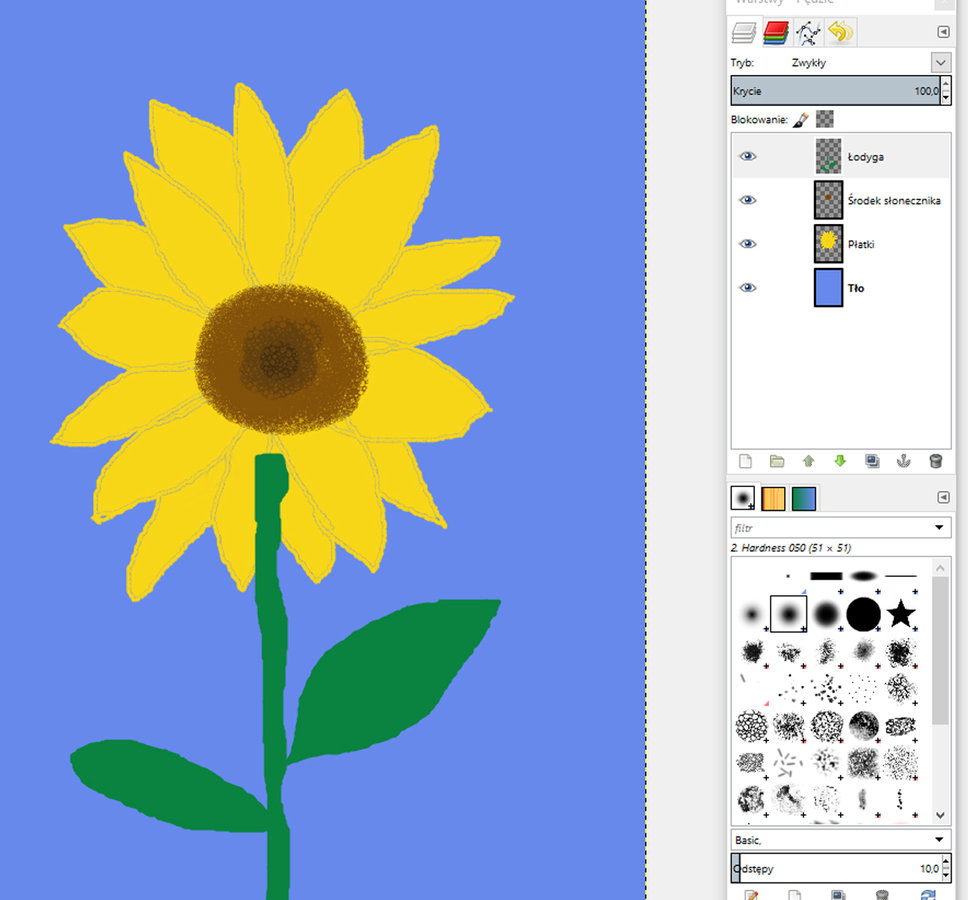The width and height of the screenshot is (968, 900).
Task: Open the Tryb (mode) dropdown
Action: pos(940,62)
